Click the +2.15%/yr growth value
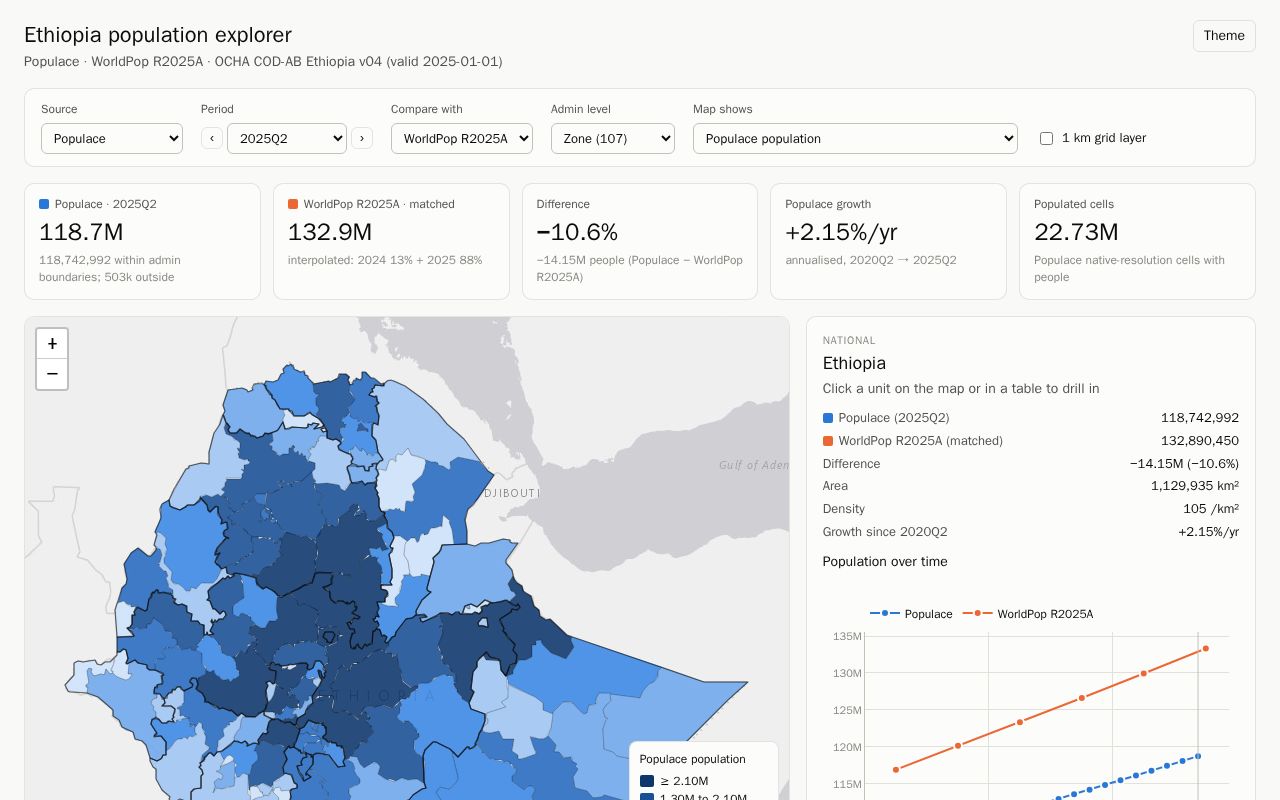 [841, 232]
